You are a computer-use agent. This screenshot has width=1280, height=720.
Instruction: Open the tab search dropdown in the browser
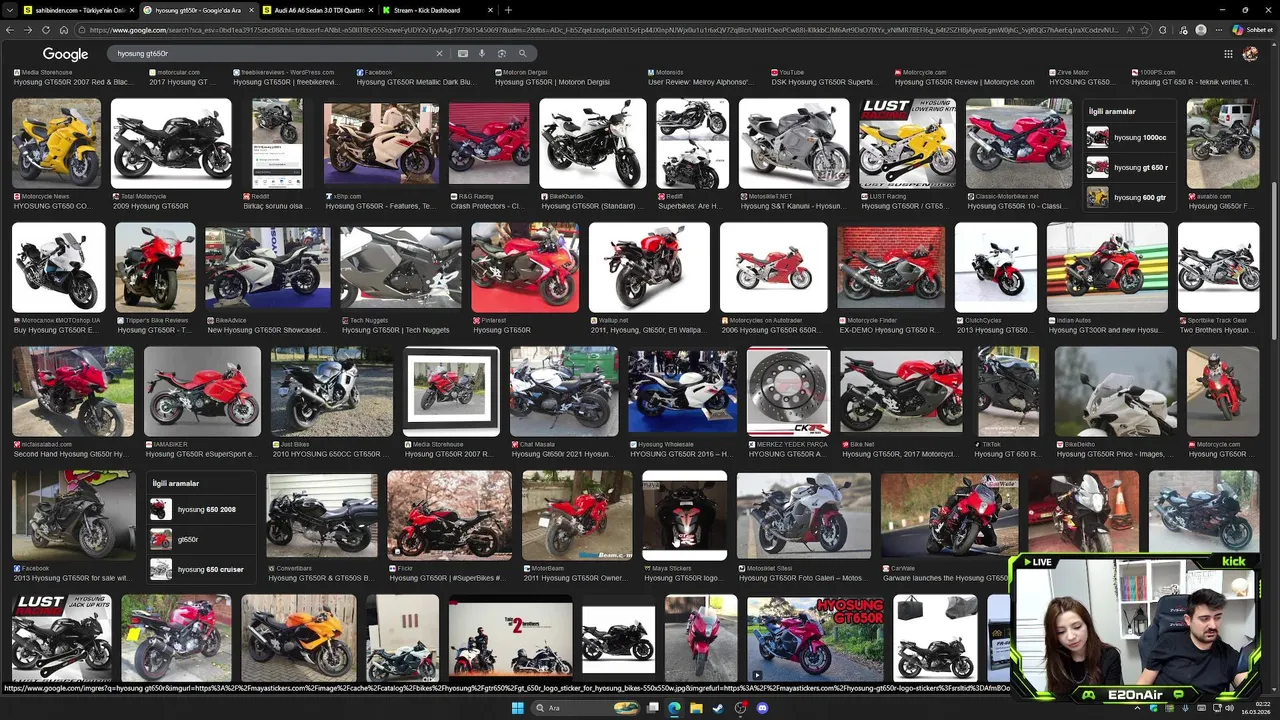(x=9, y=10)
